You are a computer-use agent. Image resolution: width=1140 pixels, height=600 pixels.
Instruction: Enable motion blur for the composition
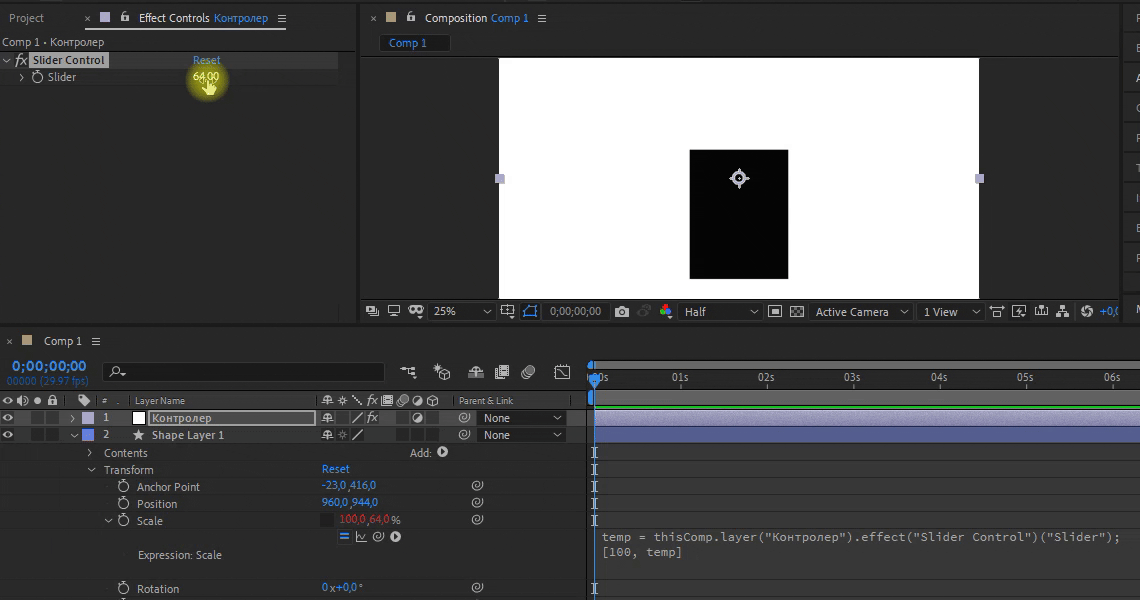(529, 372)
